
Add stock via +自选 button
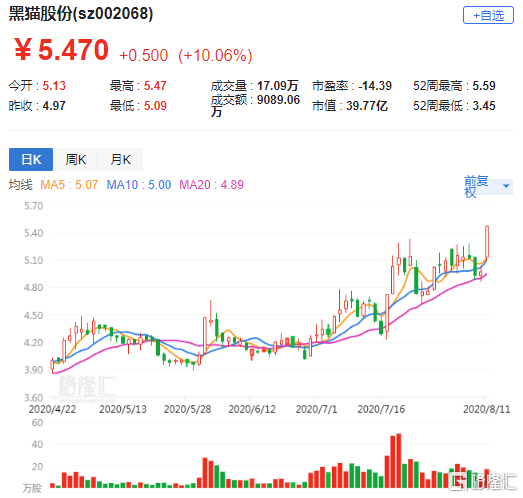click(488, 15)
